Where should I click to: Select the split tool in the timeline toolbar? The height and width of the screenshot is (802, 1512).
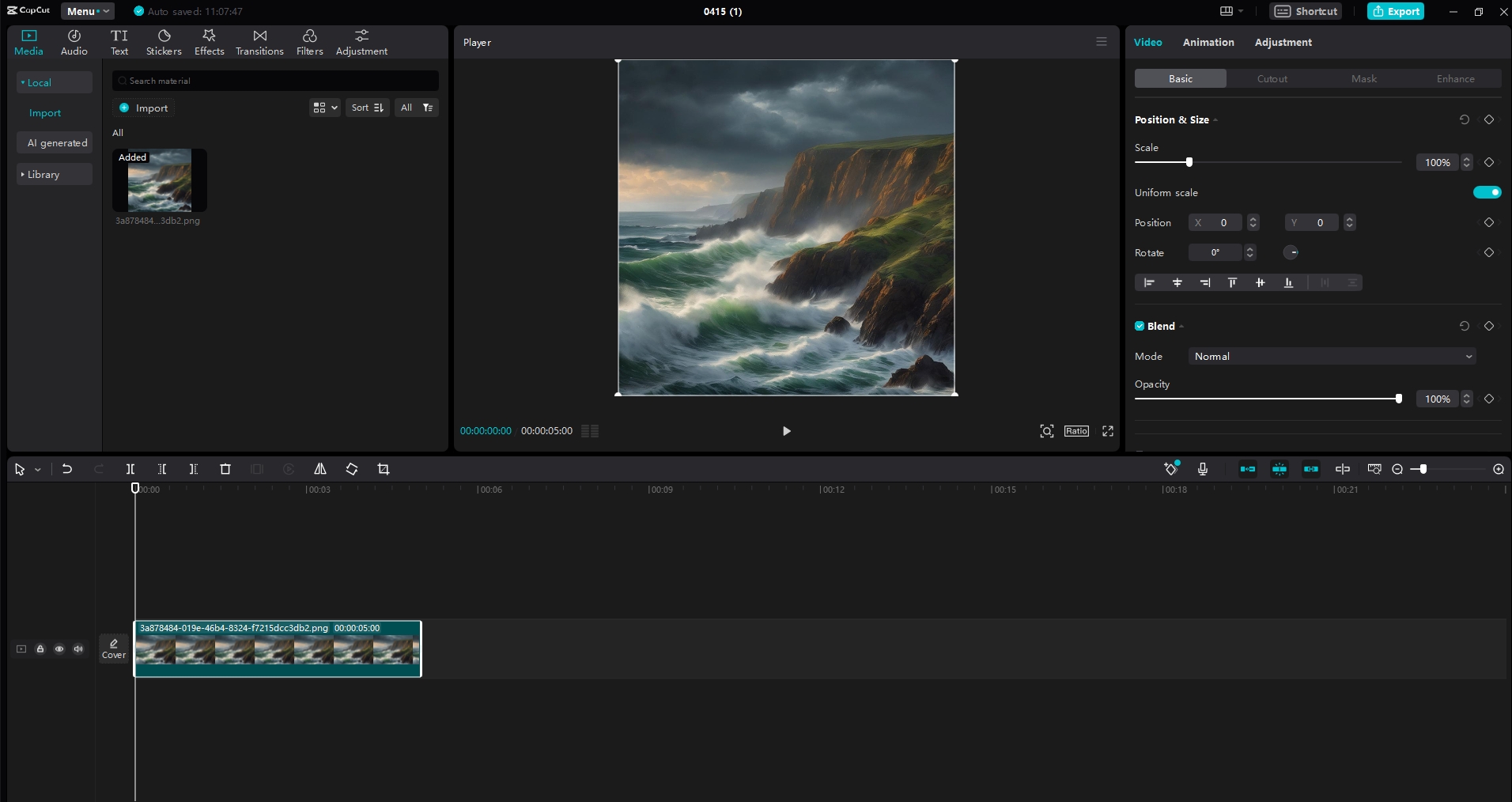coord(130,469)
